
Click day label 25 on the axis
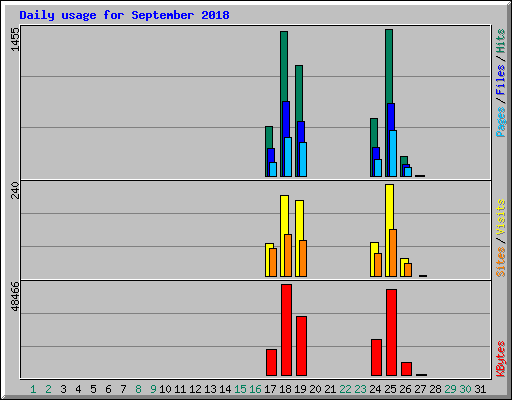390,389
